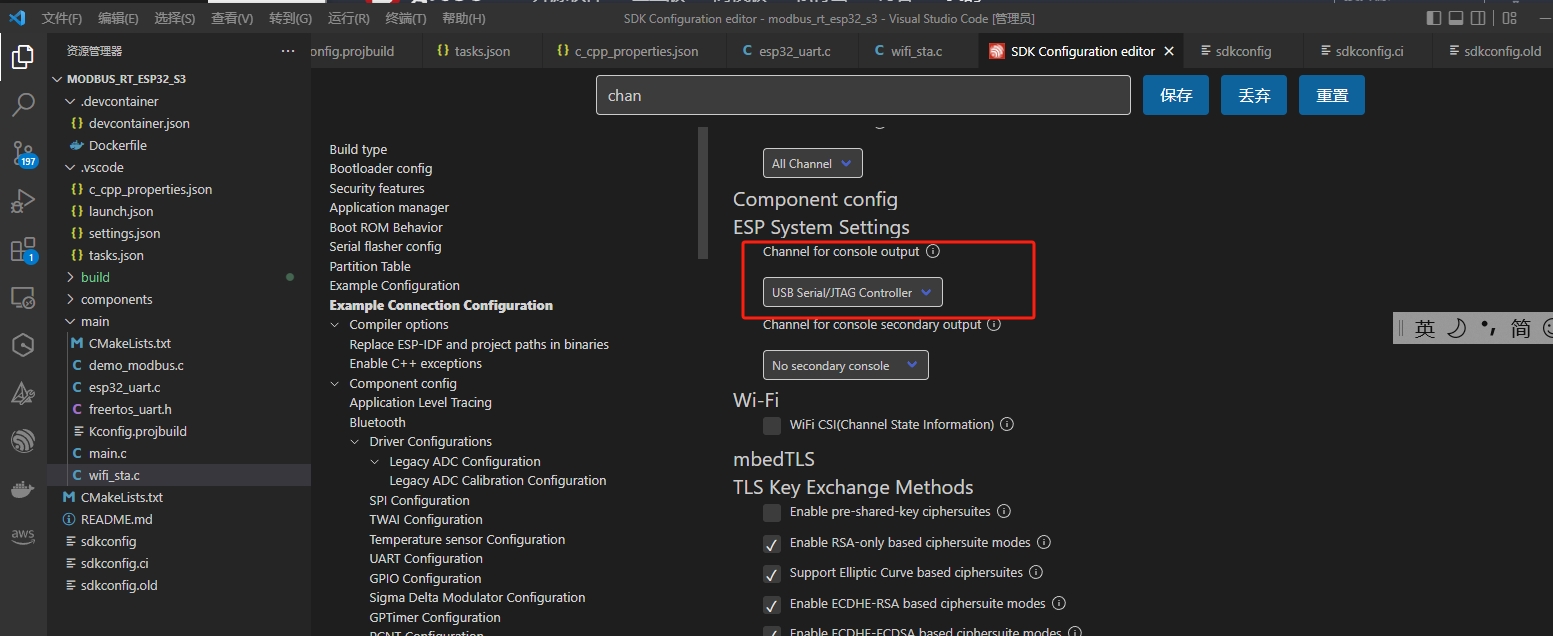Screen dimensions: 1553x636
Task: Open the Remote Explorer view
Action: click(22, 298)
